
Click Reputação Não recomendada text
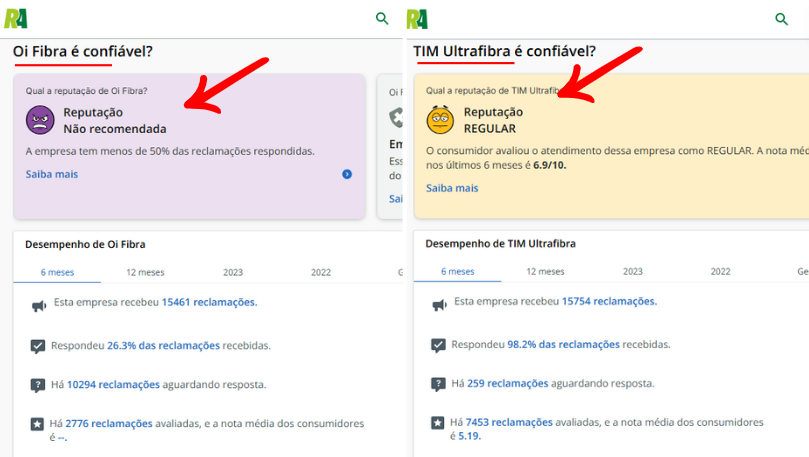115,121
